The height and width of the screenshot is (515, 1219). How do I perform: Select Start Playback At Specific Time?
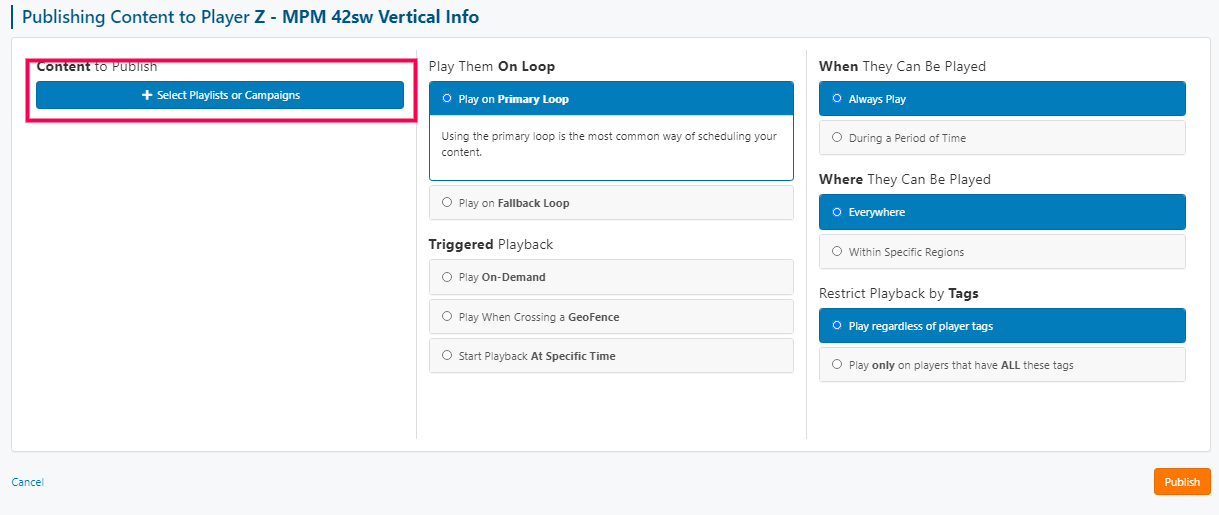611,356
